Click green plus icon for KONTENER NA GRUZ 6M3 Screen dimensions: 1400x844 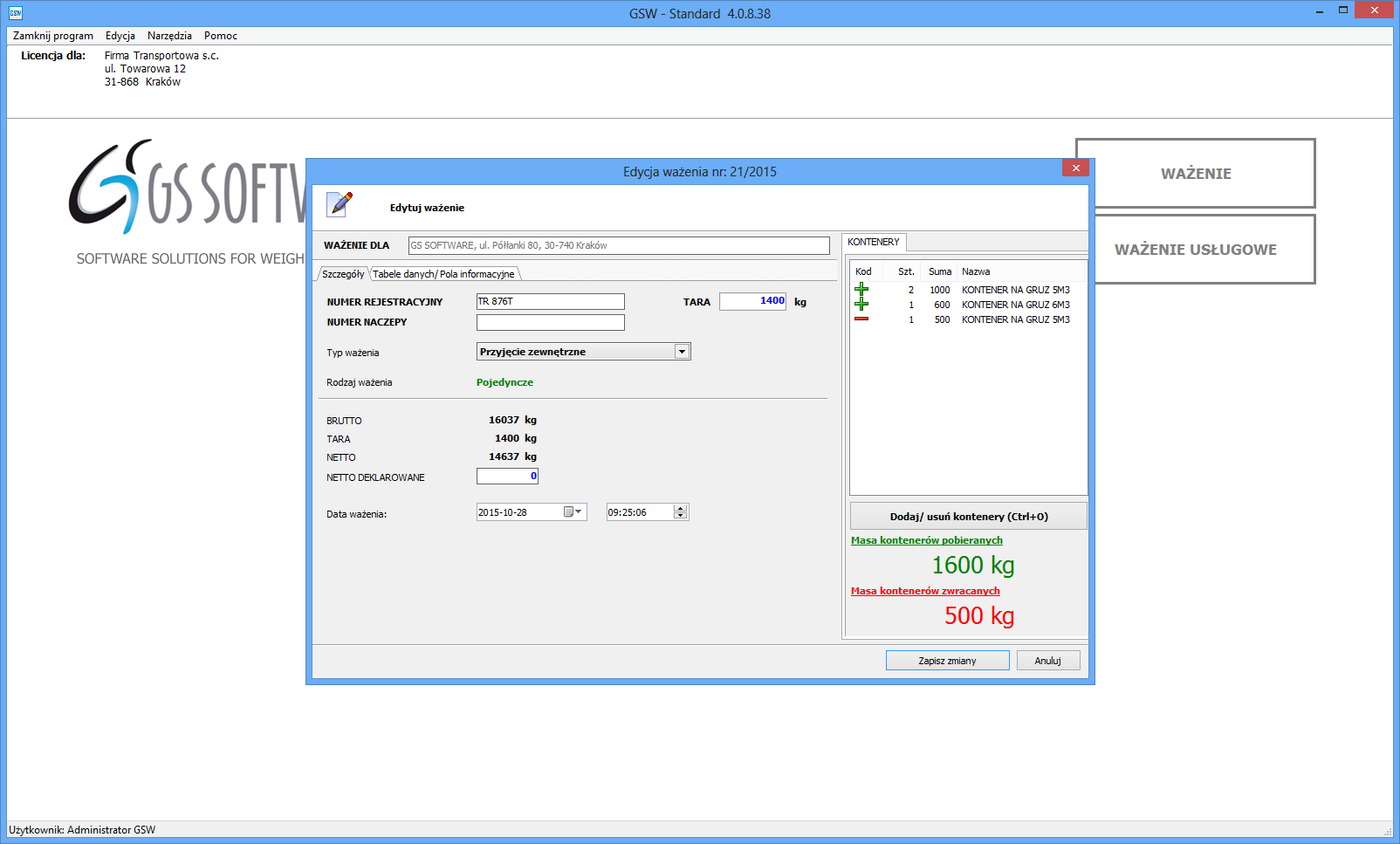click(861, 304)
